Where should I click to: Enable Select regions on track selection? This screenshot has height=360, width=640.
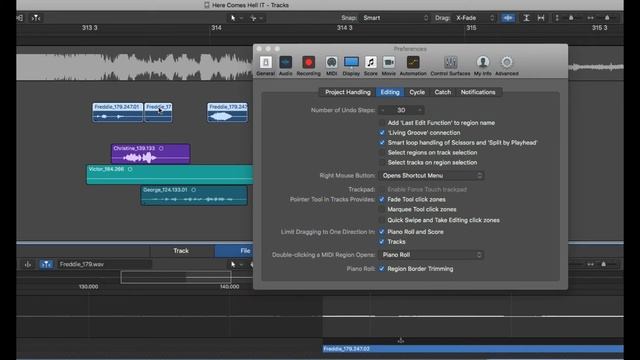[382, 153]
